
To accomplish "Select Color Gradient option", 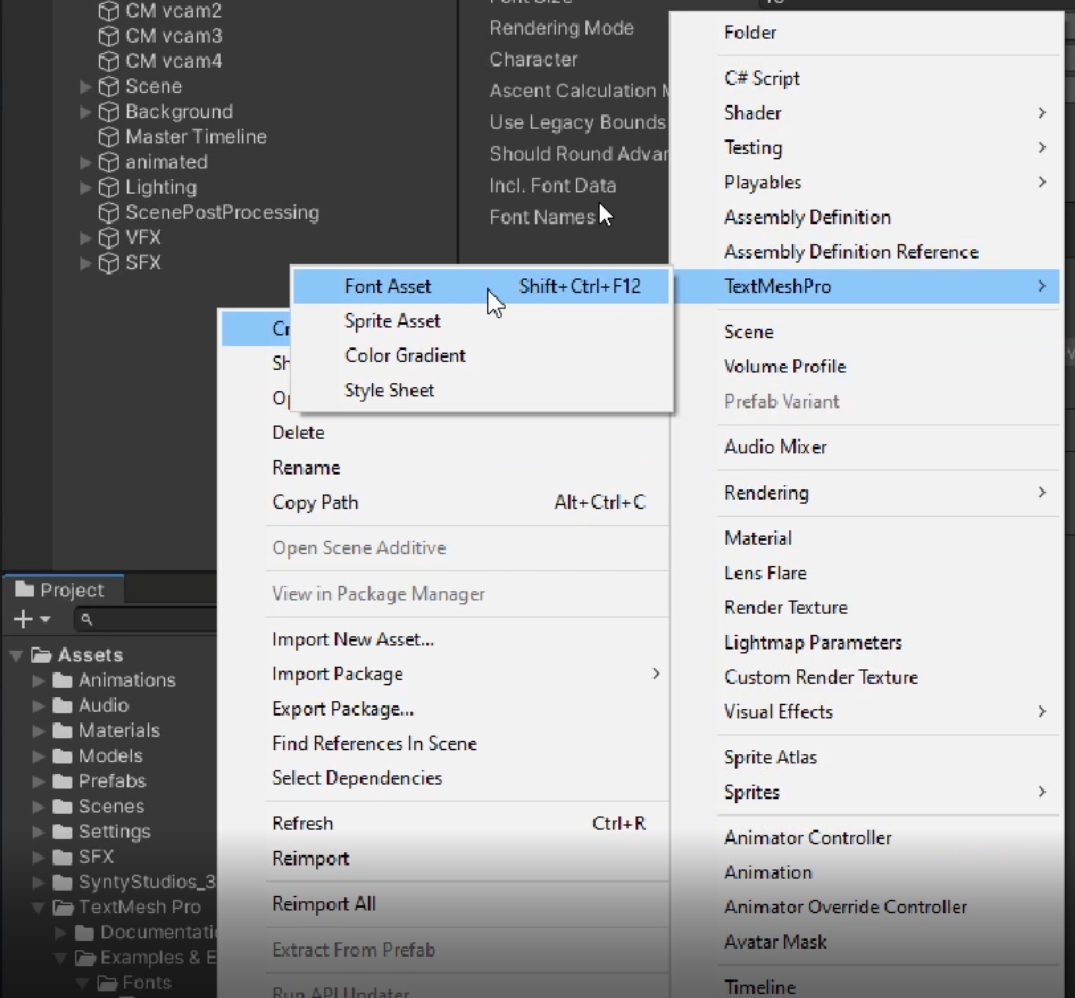I will click(x=405, y=355).
